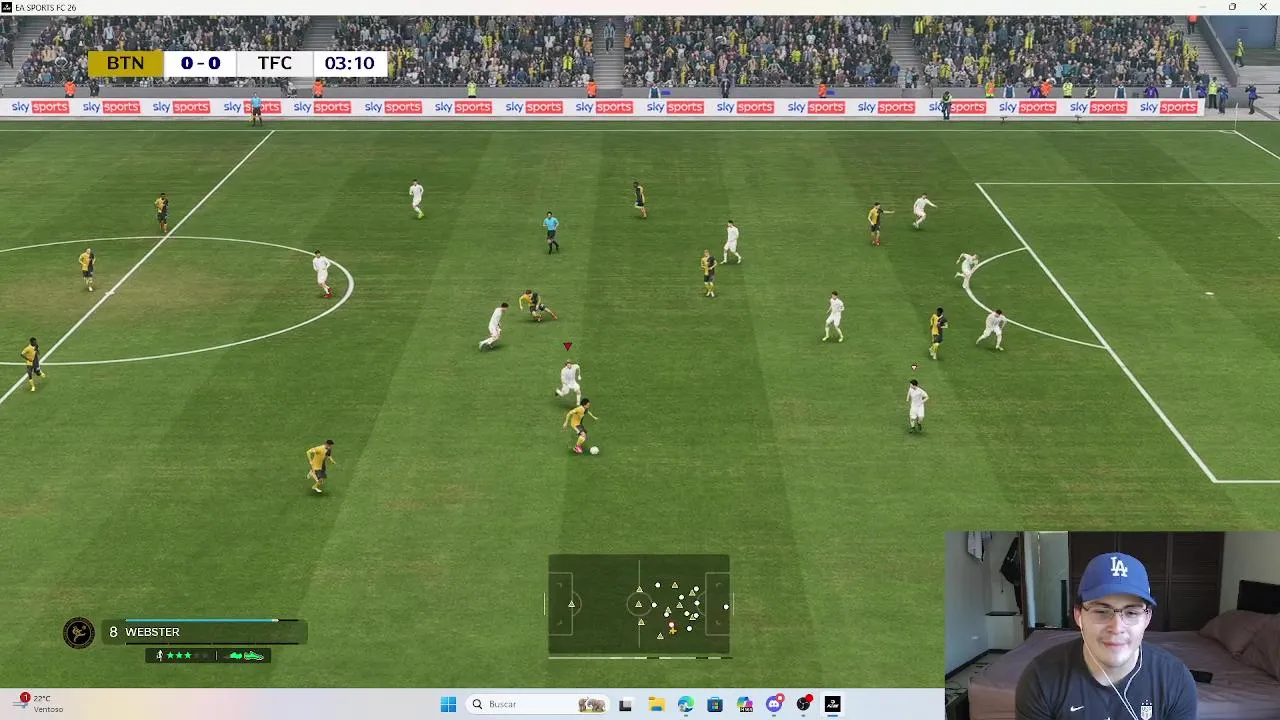The height and width of the screenshot is (720, 1280).
Task: Click the red triangle player indicator on the pitch
Action: click(x=567, y=346)
